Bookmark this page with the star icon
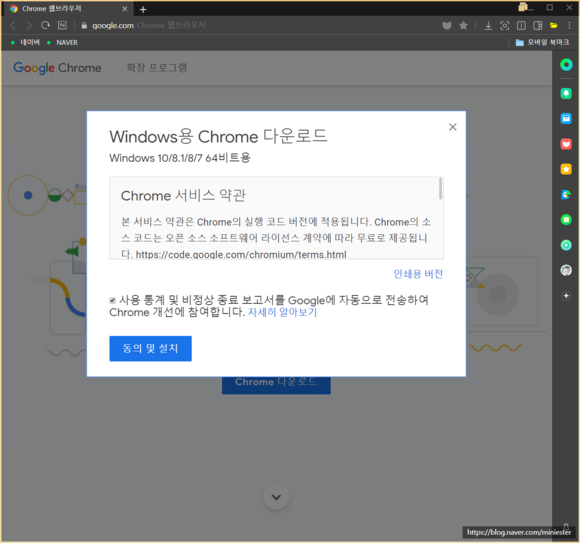This screenshot has width=580, height=543. tap(463, 26)
